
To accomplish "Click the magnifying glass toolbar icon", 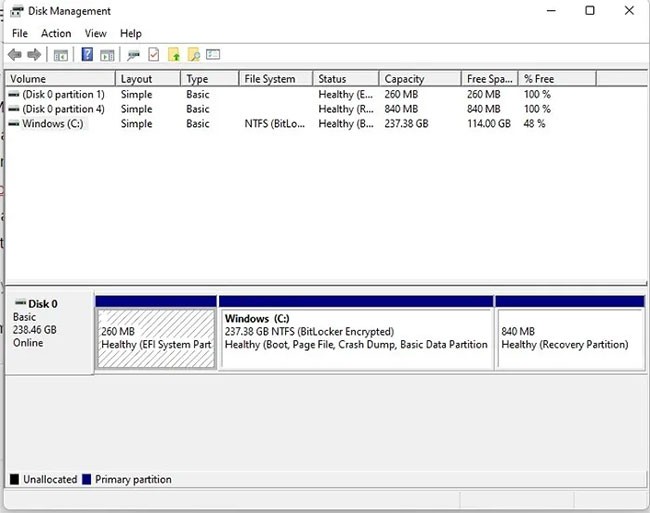I will click(x=194, y=54).
